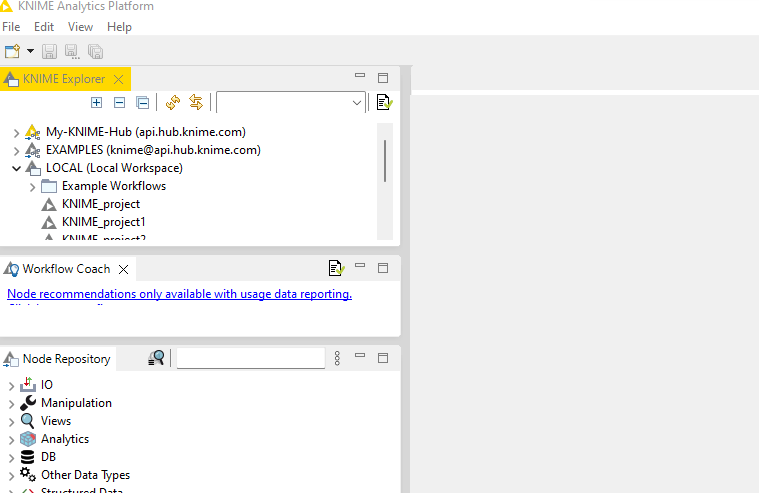
Task: Maximize the KNIME Explorer panel
Action: tap(383, 78)
